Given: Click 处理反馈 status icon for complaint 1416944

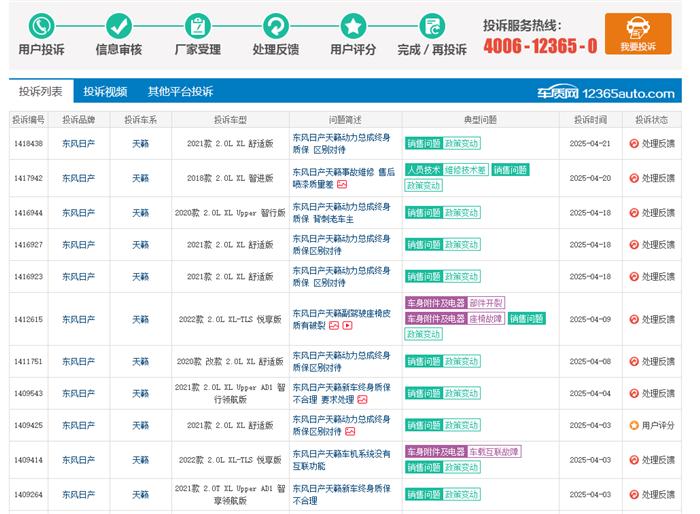Looking at the screenshot, I should tap(634, 213).
